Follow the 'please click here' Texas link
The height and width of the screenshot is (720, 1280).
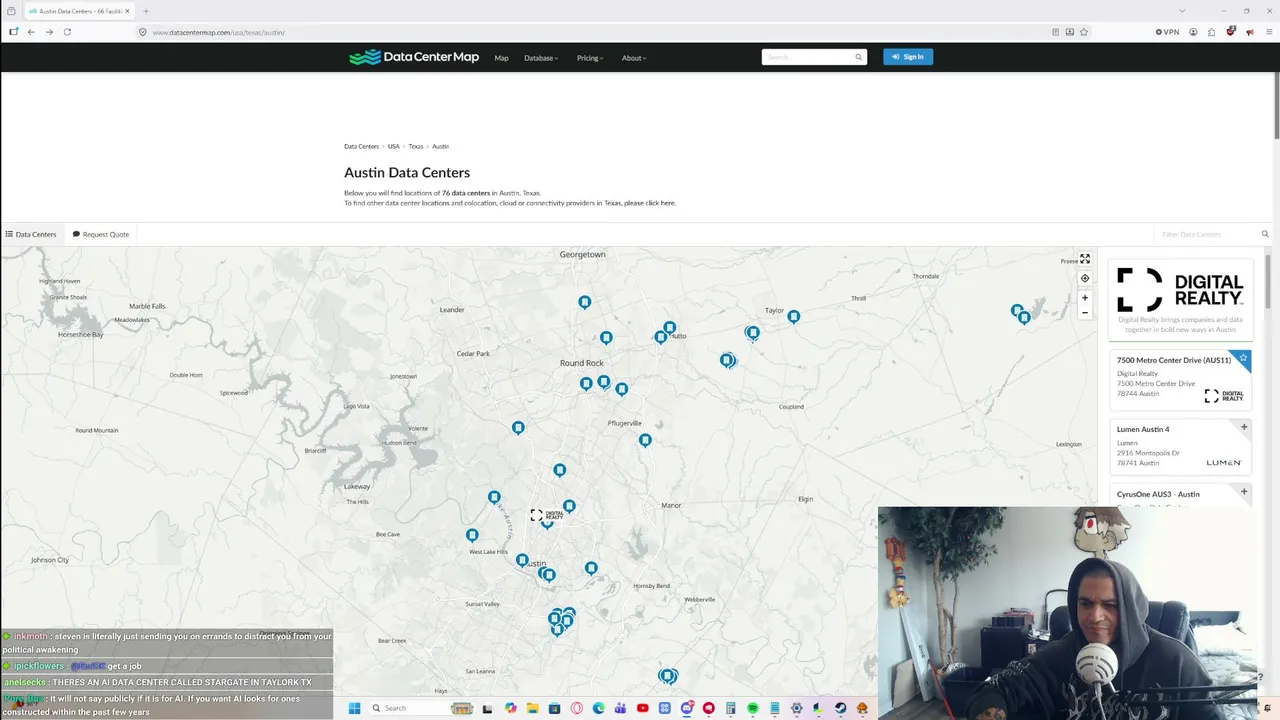[x=650, y=203]
